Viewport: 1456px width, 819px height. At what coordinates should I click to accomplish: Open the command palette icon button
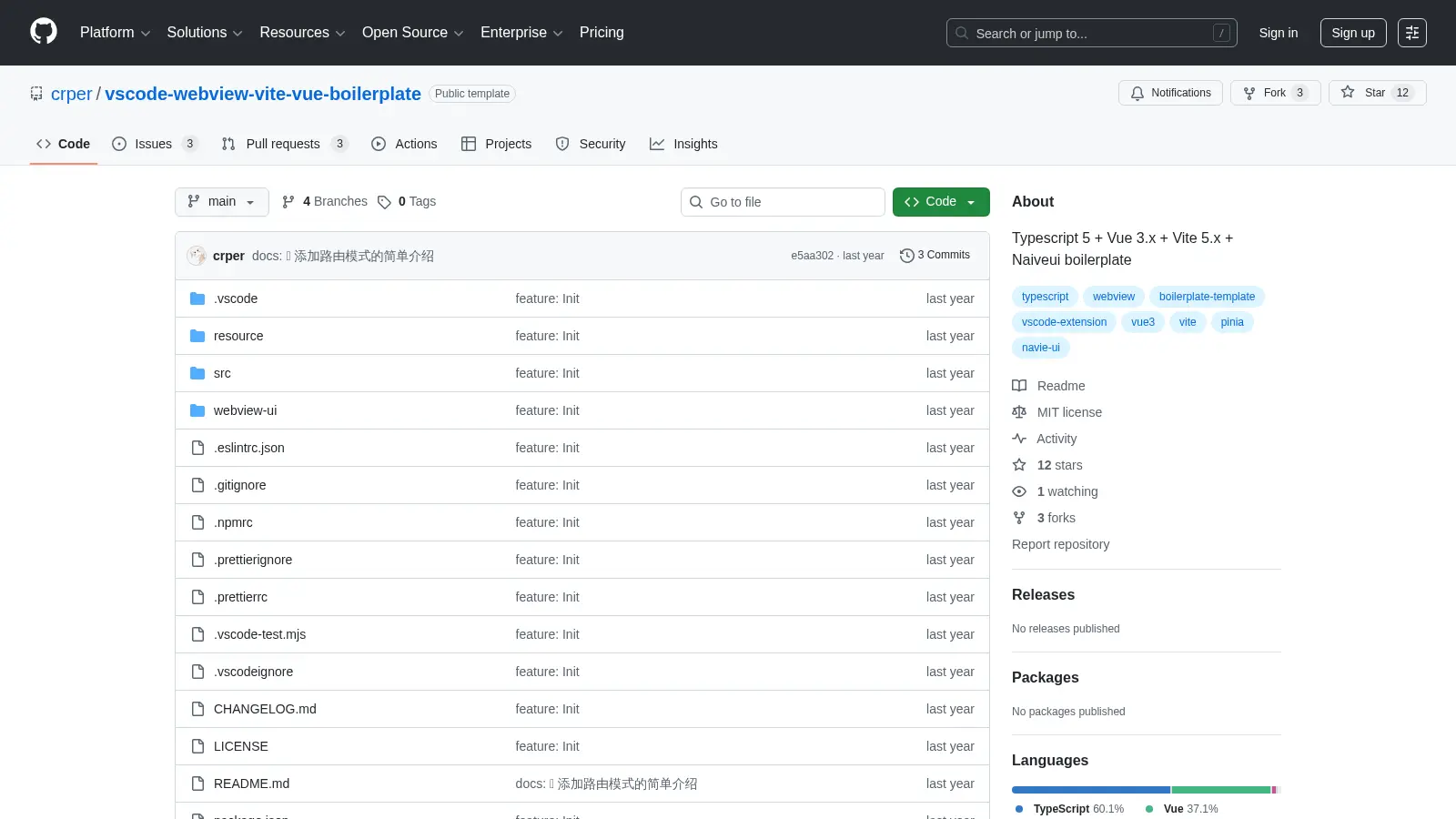pyautogui.click(x=1412, y=33)
